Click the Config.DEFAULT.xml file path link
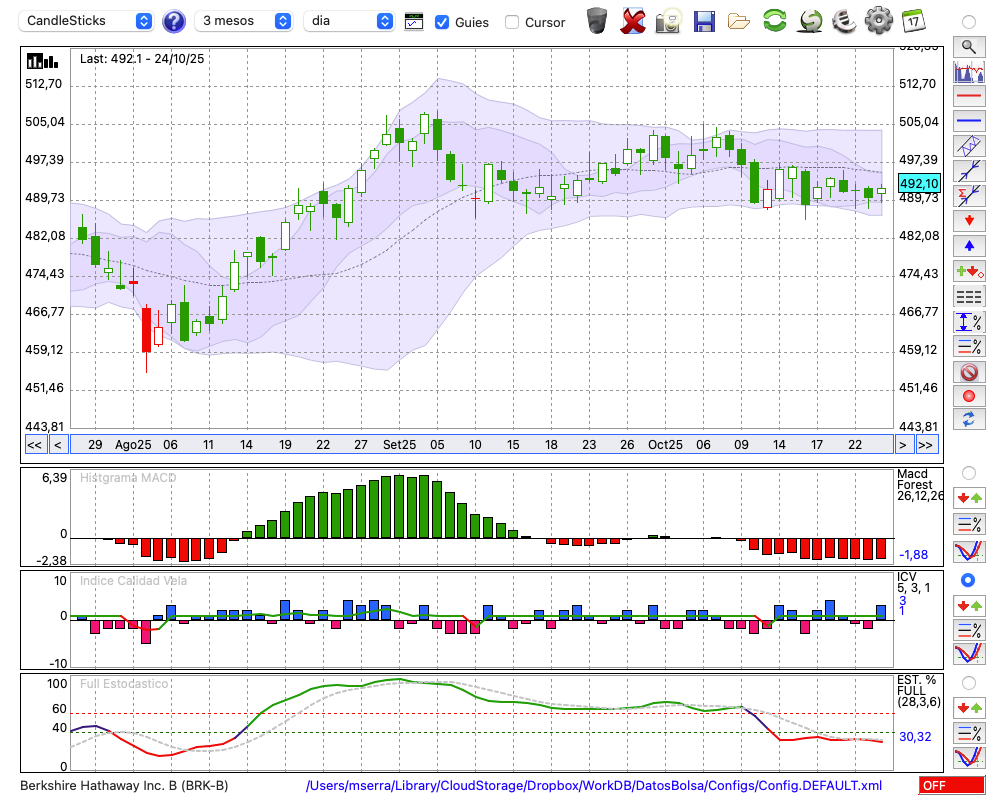 point(594,786)
